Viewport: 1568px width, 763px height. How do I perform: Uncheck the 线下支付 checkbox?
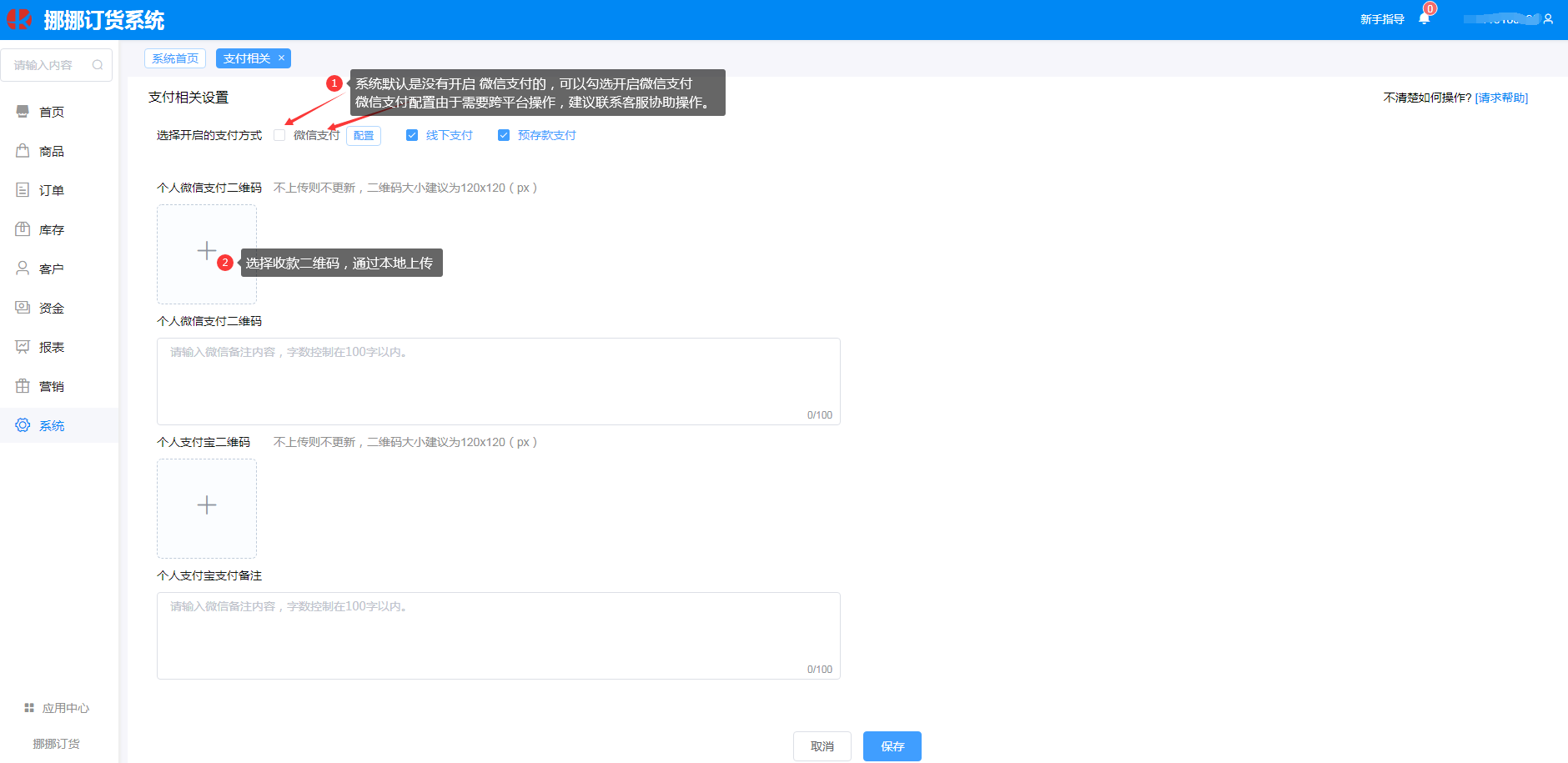pyautogui.click(x=412, y=135)
